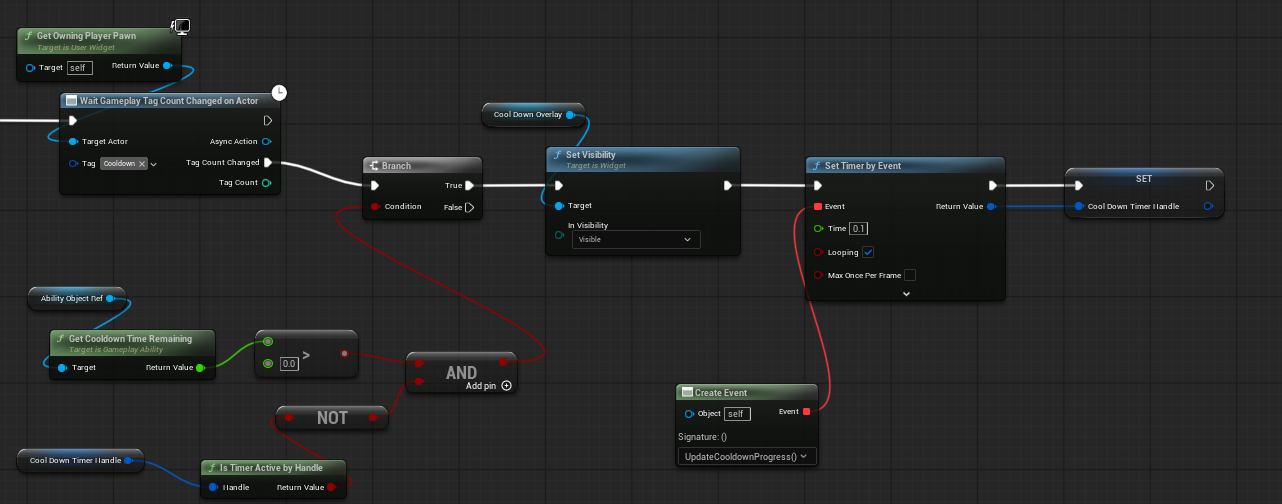Click the Event output pin on Create Event

point(806,412)
